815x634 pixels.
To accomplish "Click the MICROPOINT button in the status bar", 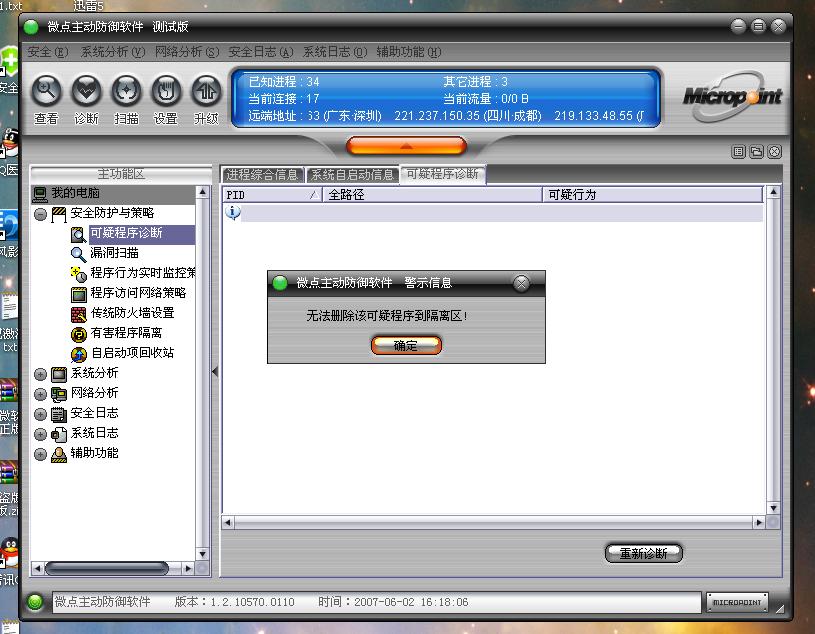I will coord(737,602).
